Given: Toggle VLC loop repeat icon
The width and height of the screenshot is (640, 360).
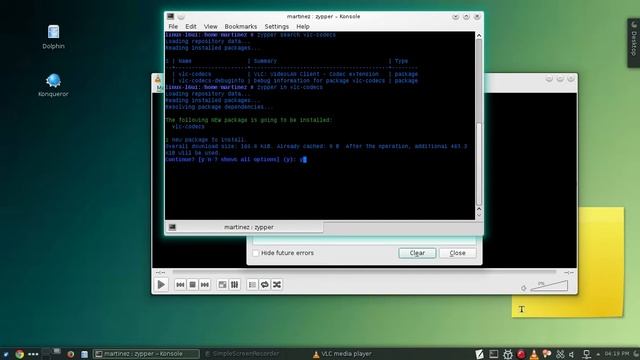Looking at the screenshot, I should (264, 284).
